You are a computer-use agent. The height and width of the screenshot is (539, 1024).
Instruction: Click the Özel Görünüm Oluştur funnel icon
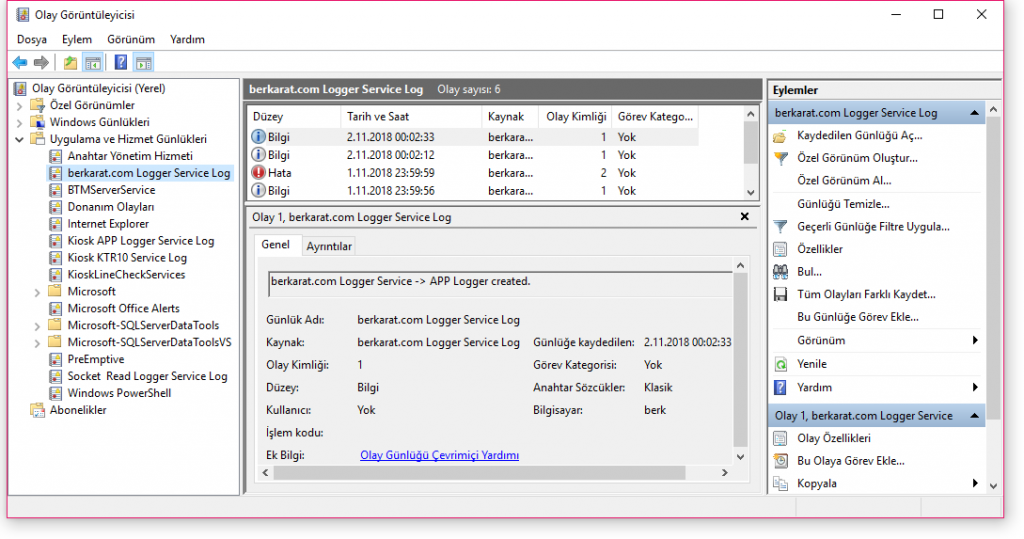click(x=780, y=158)
